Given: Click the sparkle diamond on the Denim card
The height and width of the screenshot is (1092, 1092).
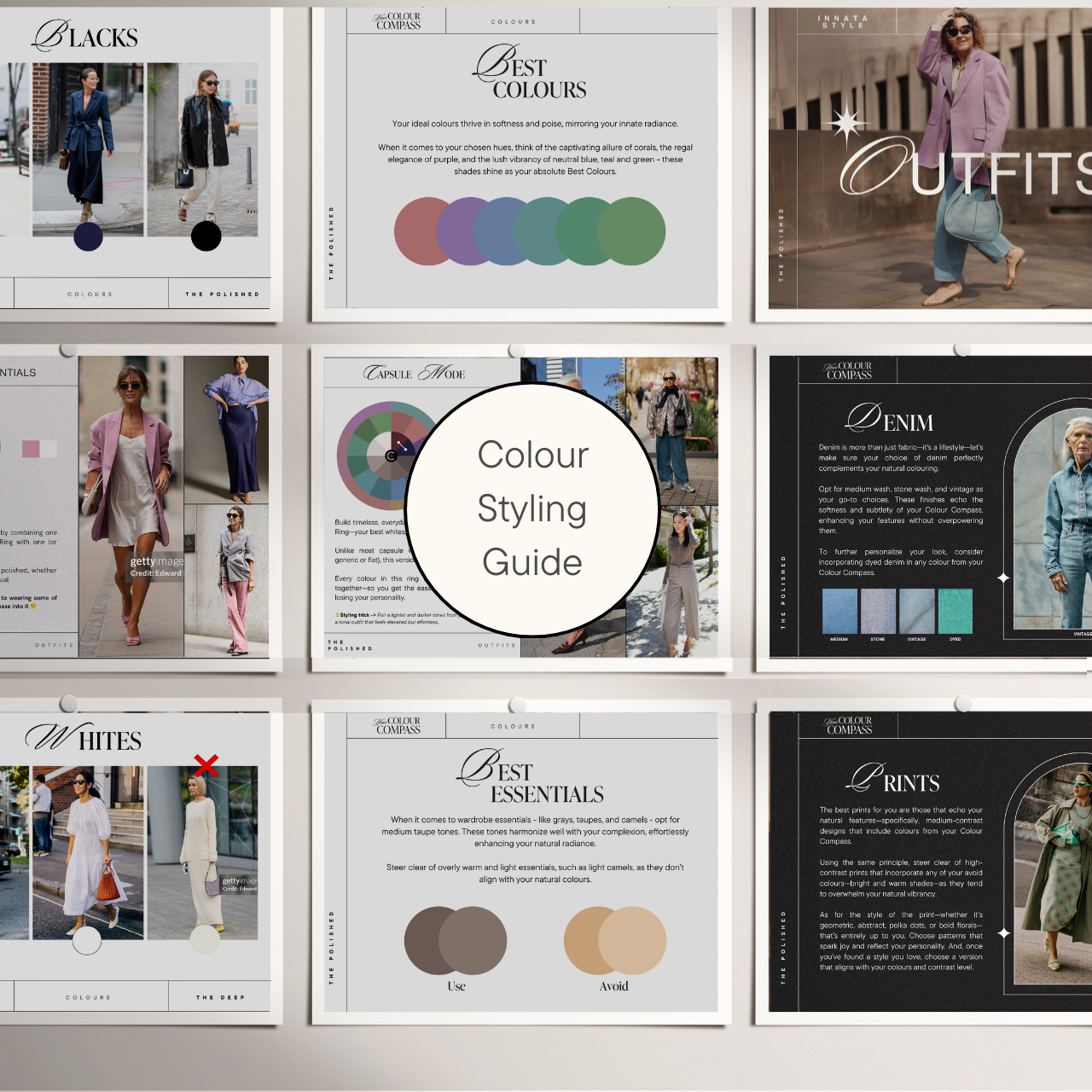Looking at the screenshot, I should tap(1003, 578).
